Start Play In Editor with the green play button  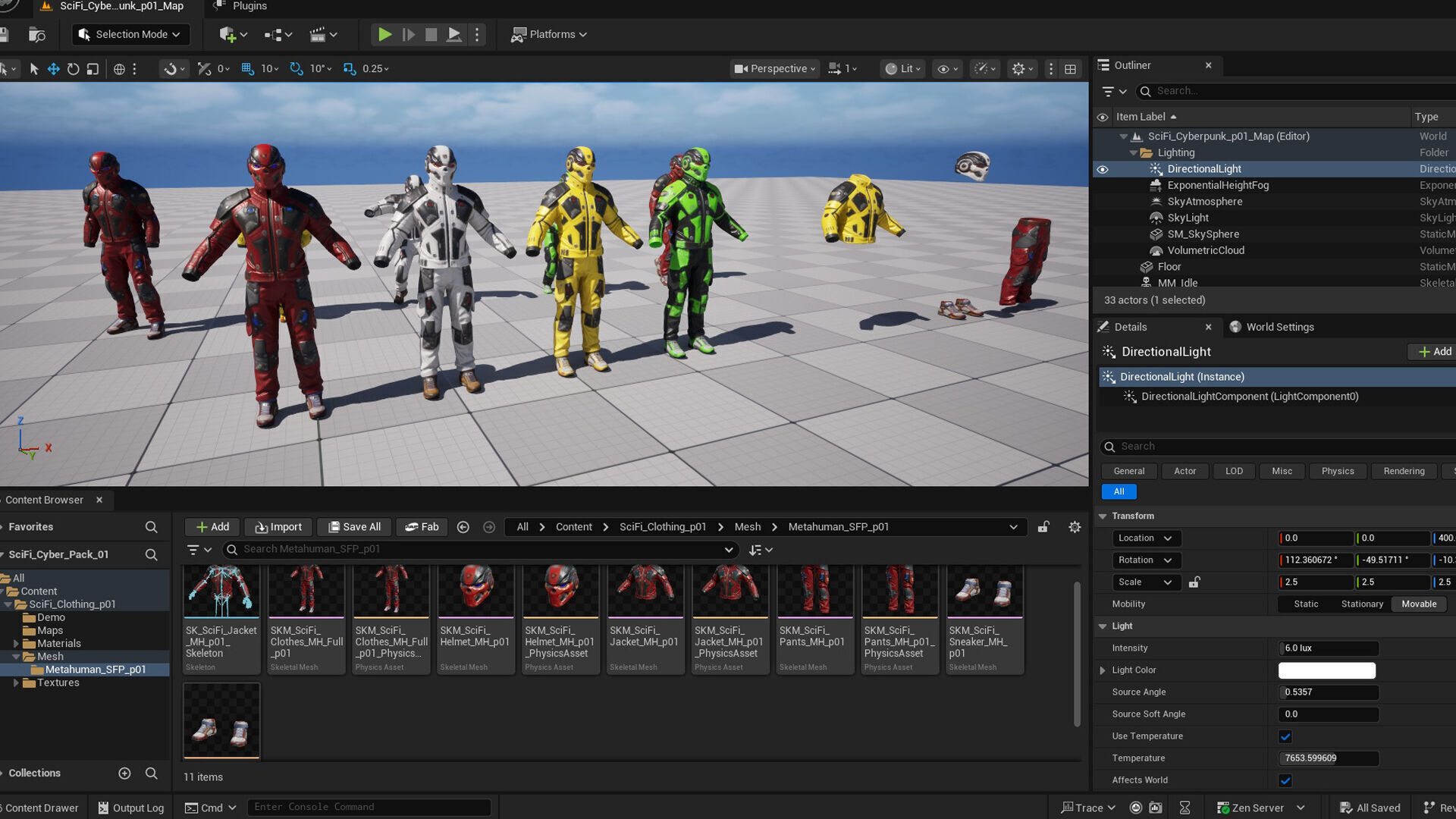(x=384, y=34)
